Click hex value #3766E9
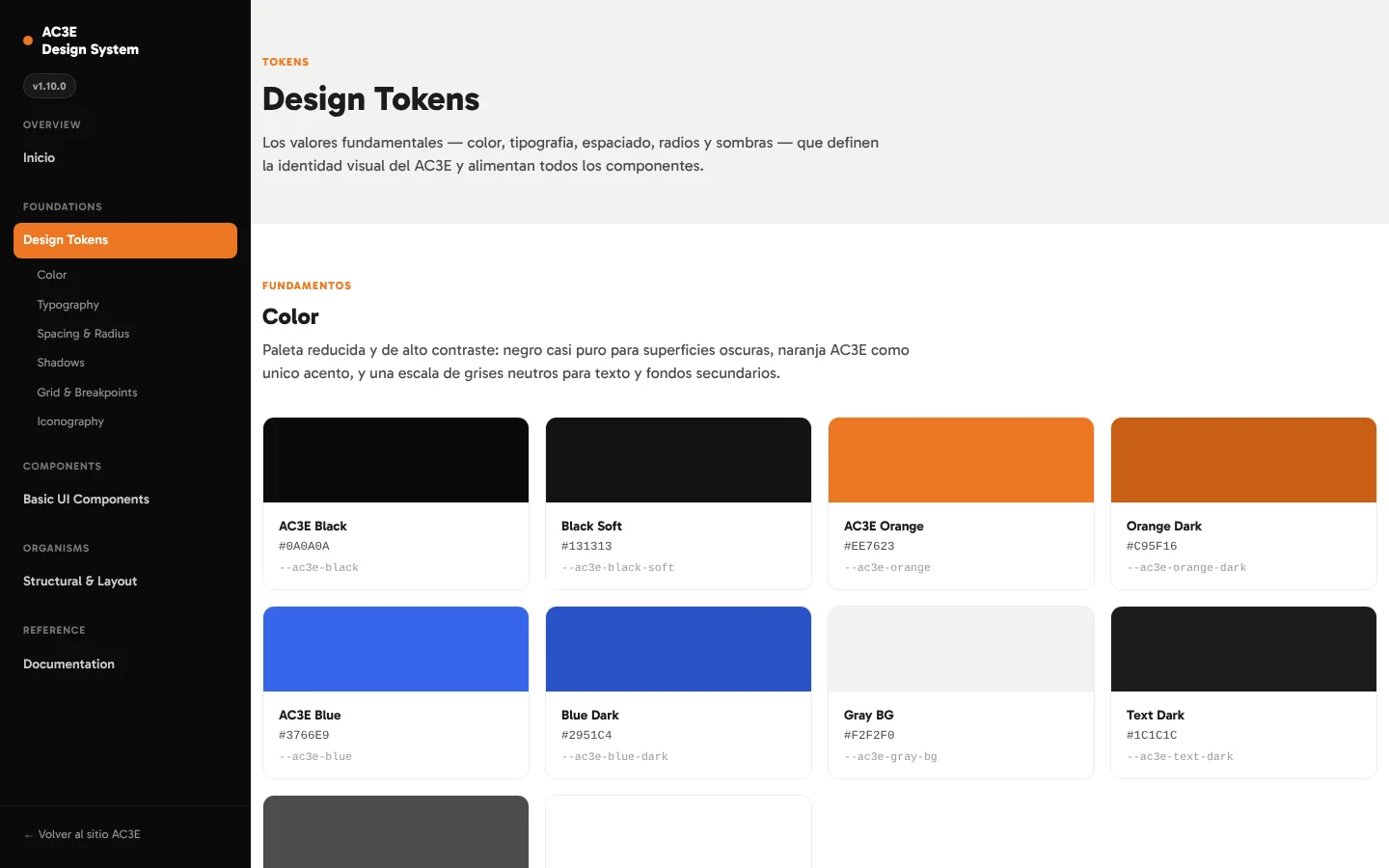 (x=304, y=735)
